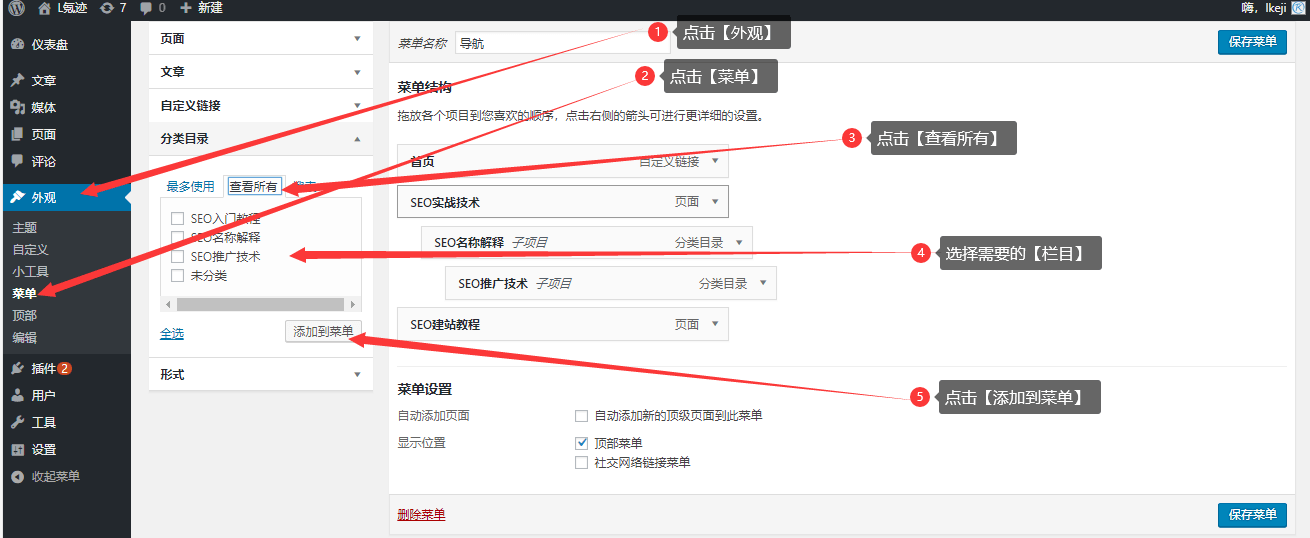Expand SEO建站教程 menu item settings
Screen dimensions: 1310x538
click(x=715, y=325)
